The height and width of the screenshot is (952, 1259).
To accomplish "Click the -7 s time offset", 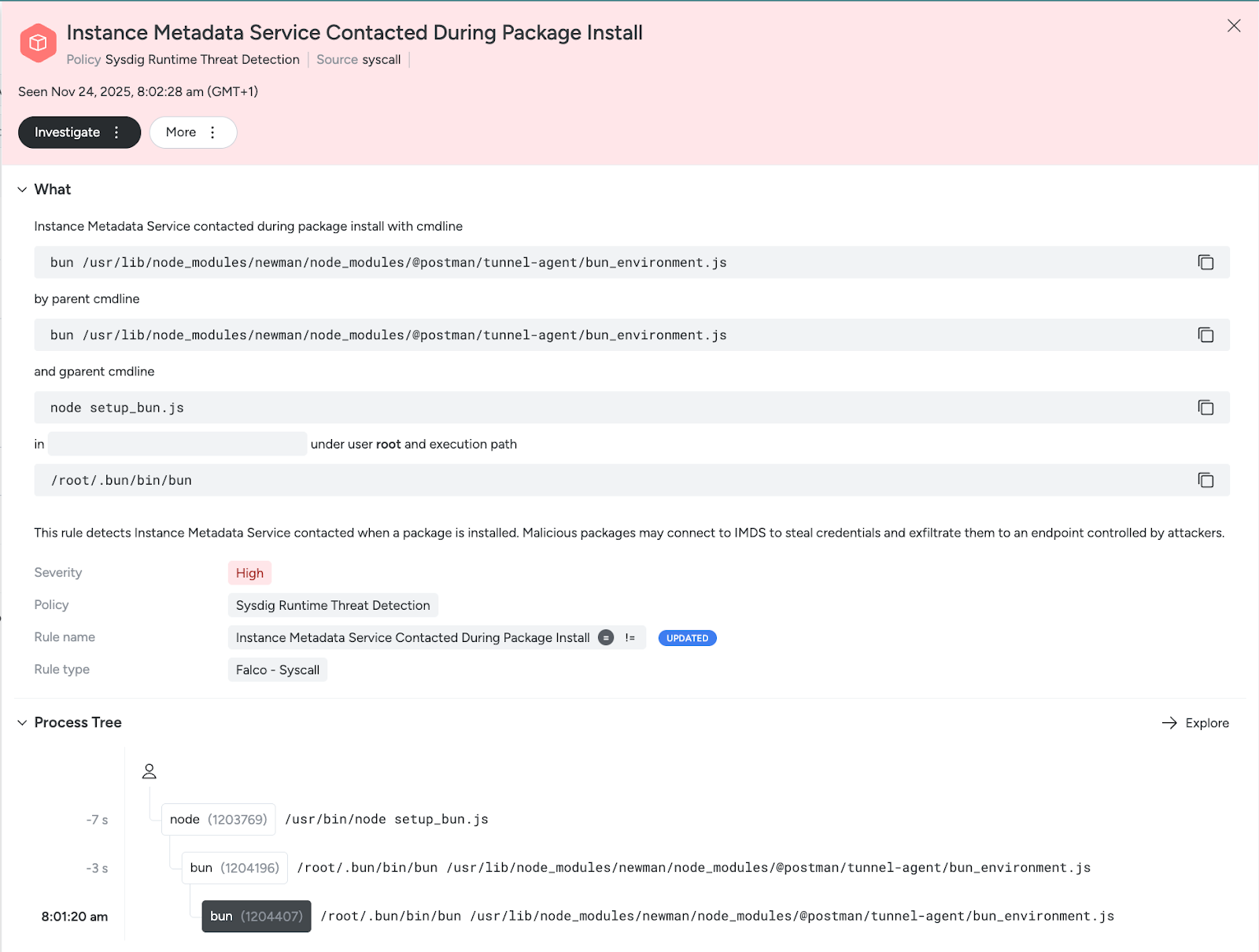I will tap(97, 820).
